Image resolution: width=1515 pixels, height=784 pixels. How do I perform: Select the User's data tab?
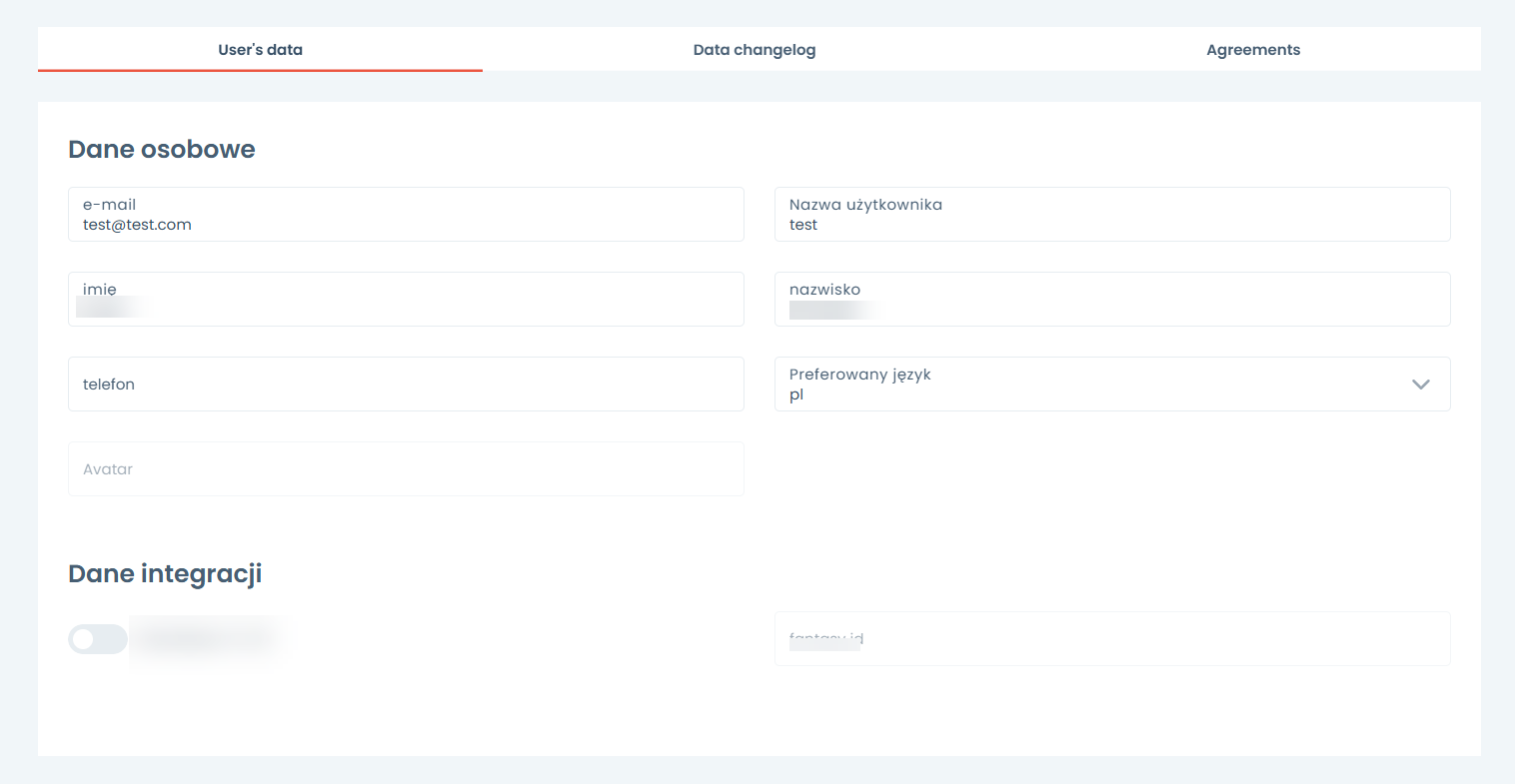click(x=260, y=50)
